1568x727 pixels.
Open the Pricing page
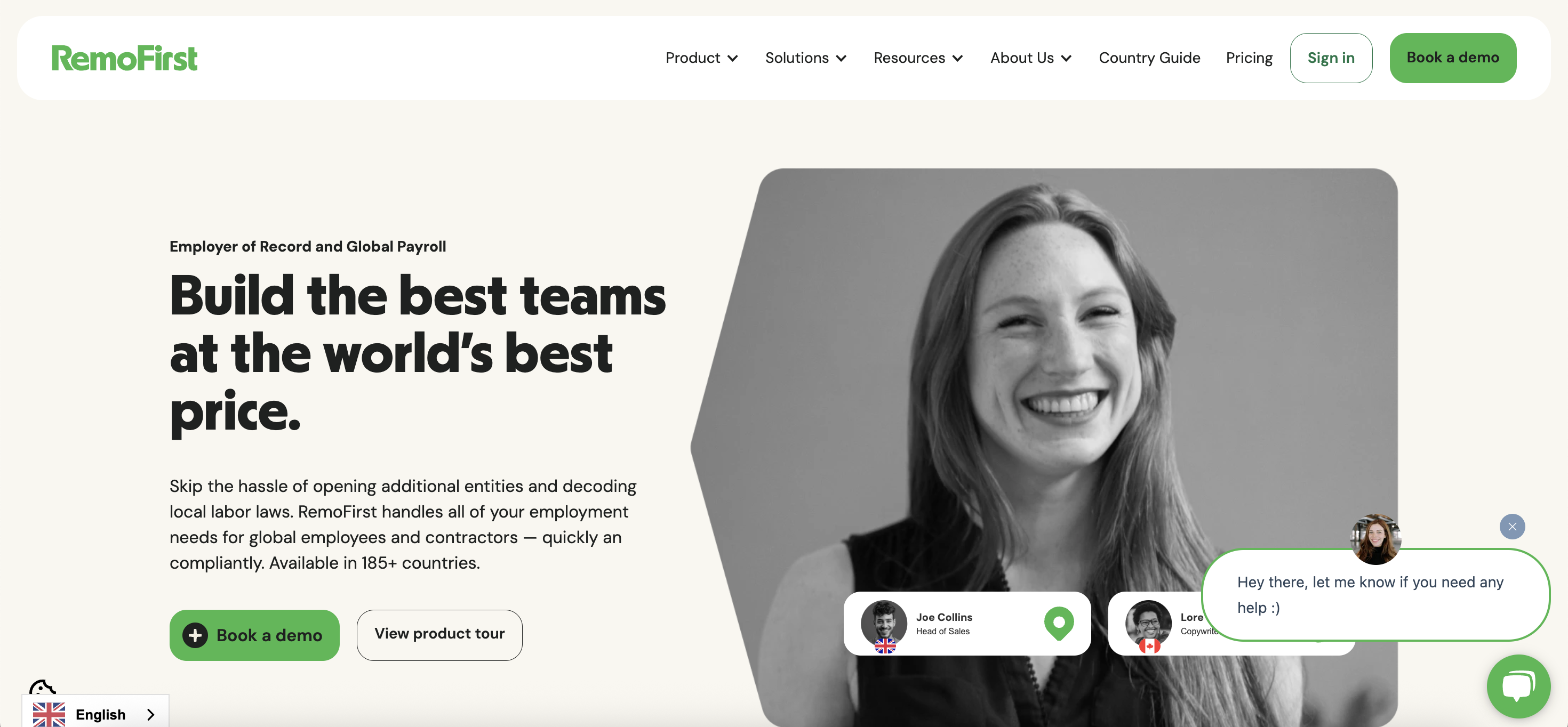click(x=1249, y=58)
